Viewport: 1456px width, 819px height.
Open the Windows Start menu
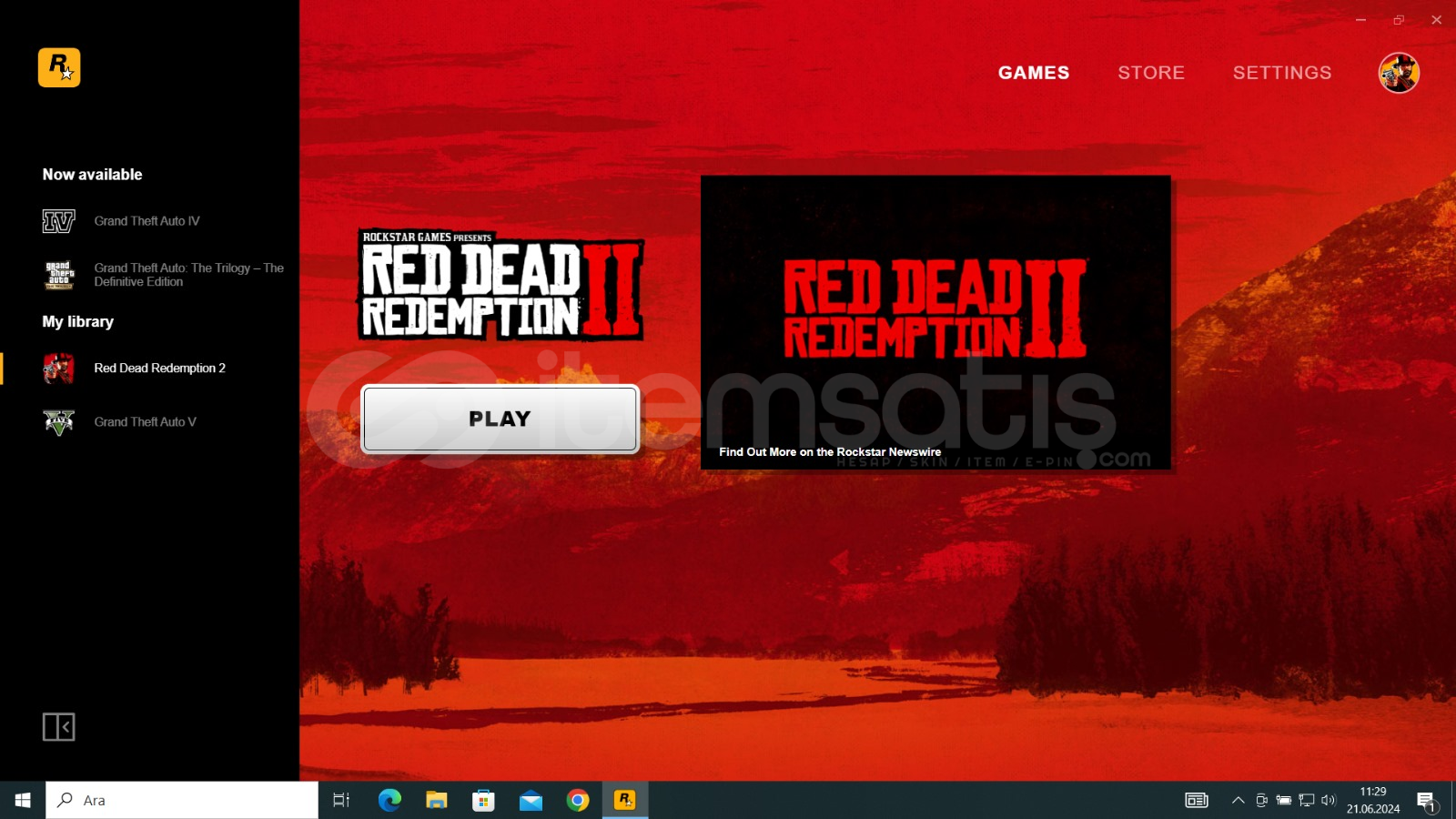pyautogui.click(x=23, y=800)
